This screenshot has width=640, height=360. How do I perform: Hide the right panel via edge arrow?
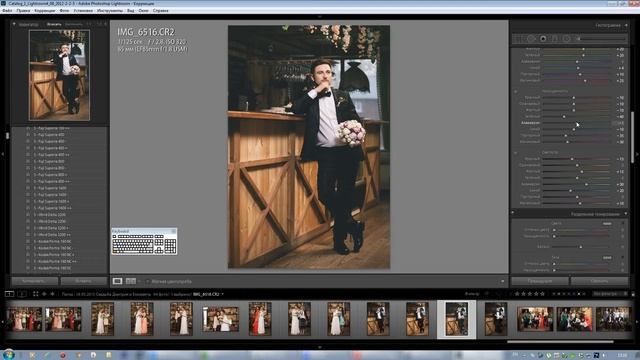(637, 154)
